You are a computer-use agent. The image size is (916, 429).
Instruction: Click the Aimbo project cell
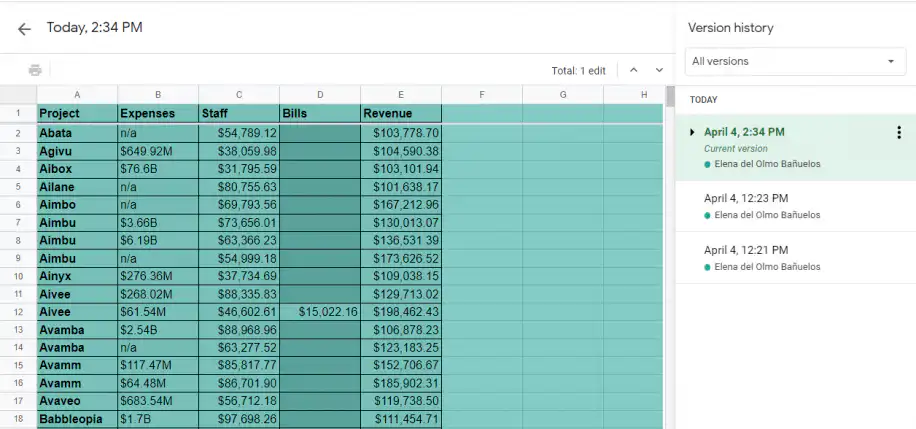click(x=77, y=205)
